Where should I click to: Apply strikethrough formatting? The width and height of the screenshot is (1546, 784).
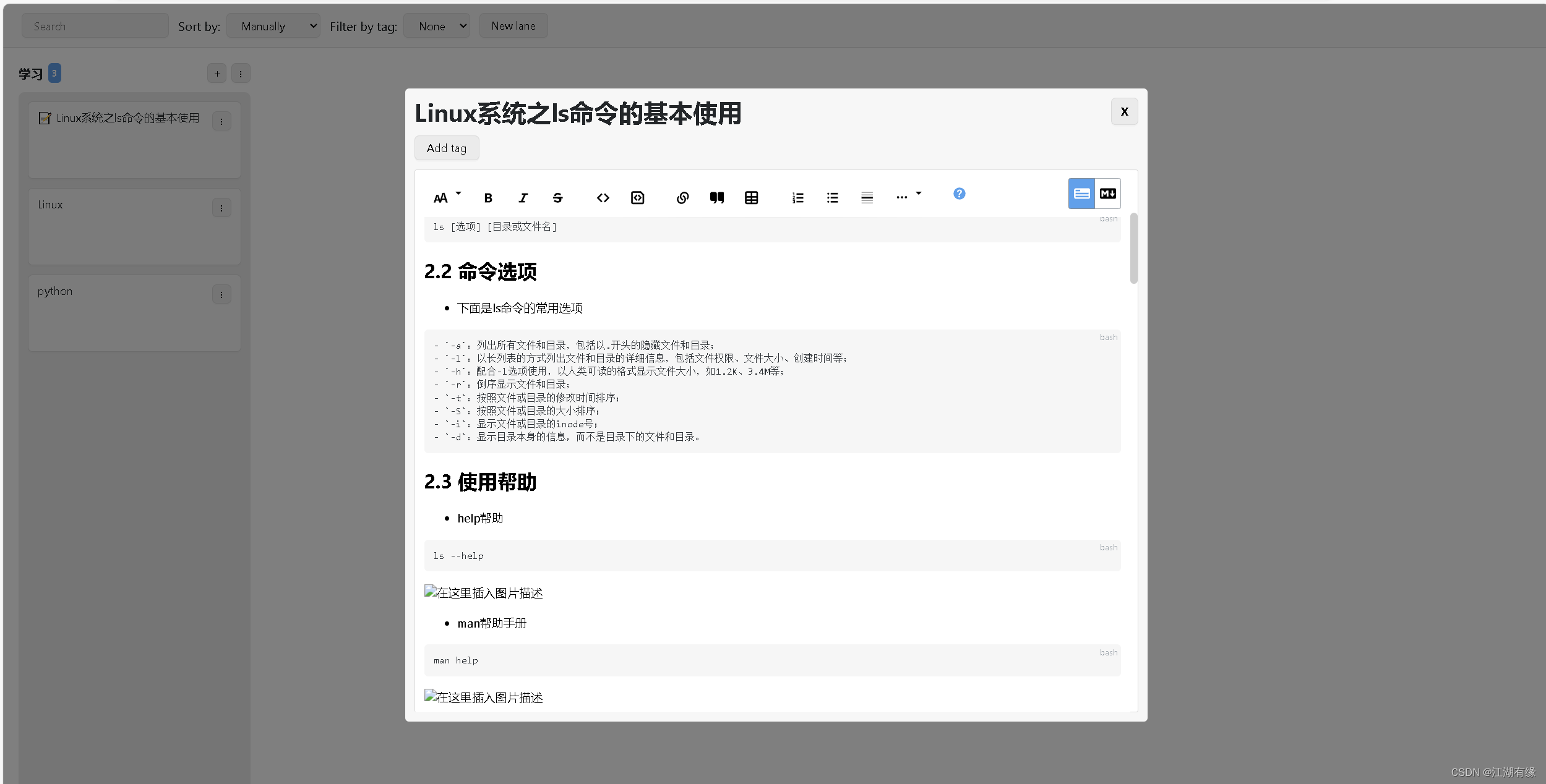557,197
